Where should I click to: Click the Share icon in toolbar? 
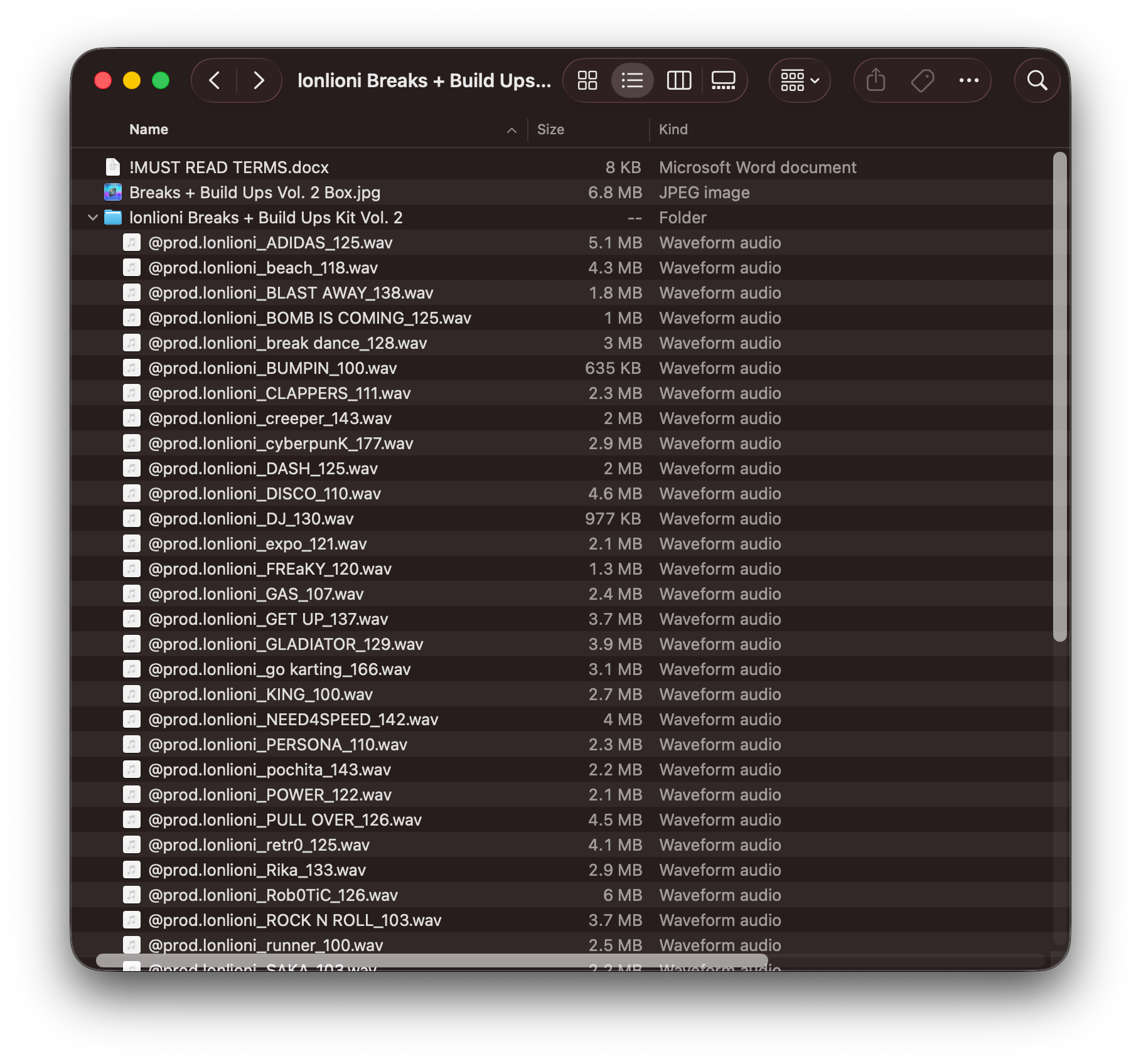[876, 80]
